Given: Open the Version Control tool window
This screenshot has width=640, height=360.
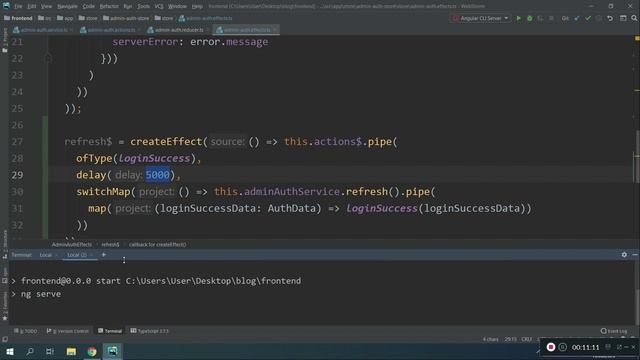Looking at the screenshot, I should (x=67, y=331).
